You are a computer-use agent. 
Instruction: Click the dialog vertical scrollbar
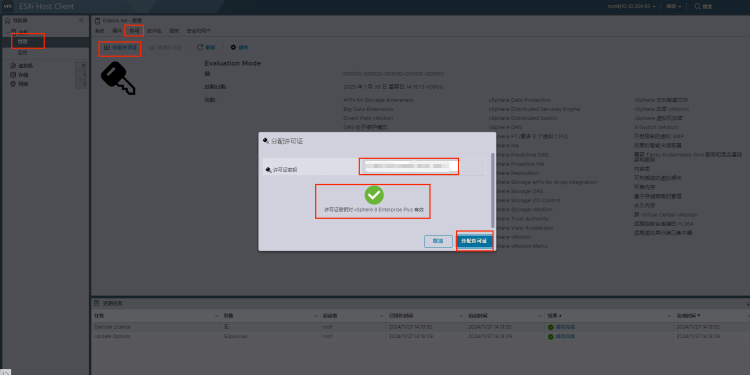coord(493,190)
